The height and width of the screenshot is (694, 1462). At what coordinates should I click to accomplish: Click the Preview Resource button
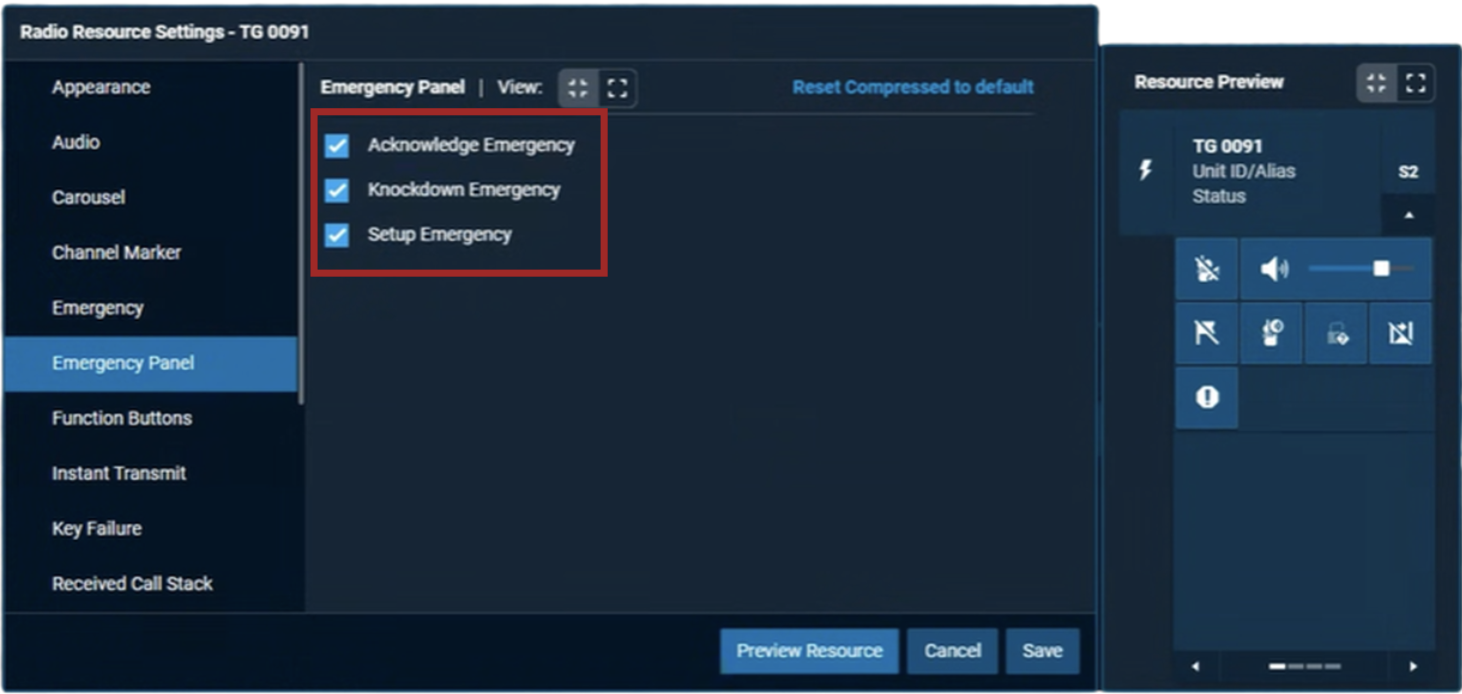coord(809,651)
